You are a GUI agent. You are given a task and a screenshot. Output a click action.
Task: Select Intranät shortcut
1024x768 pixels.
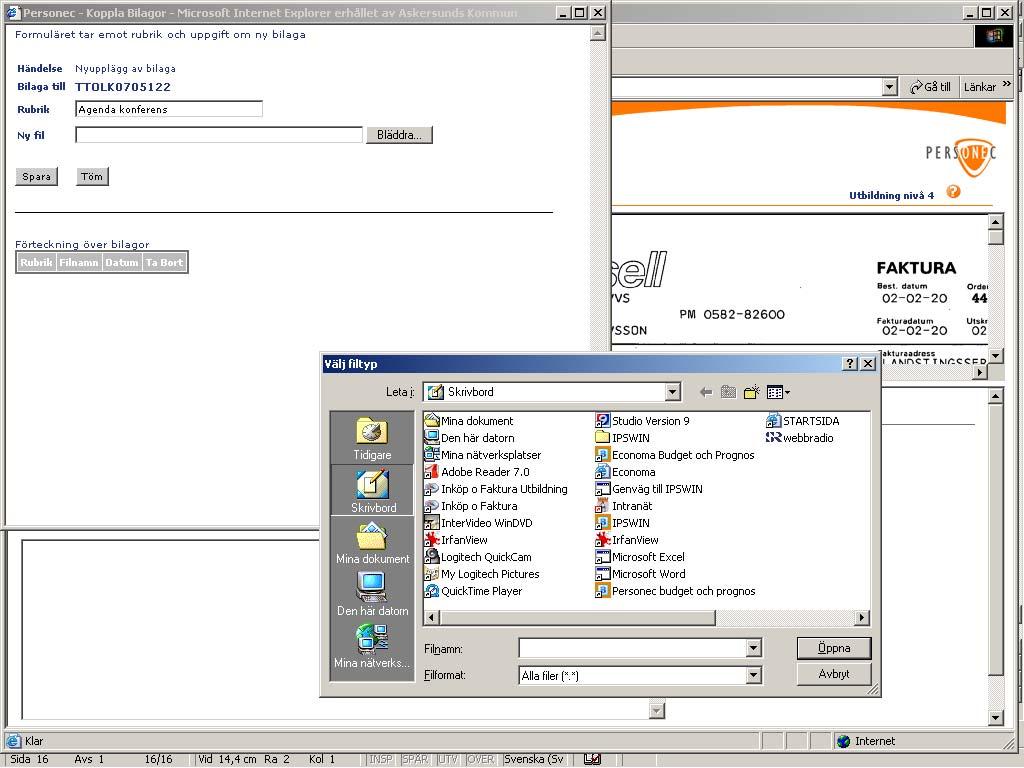click(x=624, y=505)
